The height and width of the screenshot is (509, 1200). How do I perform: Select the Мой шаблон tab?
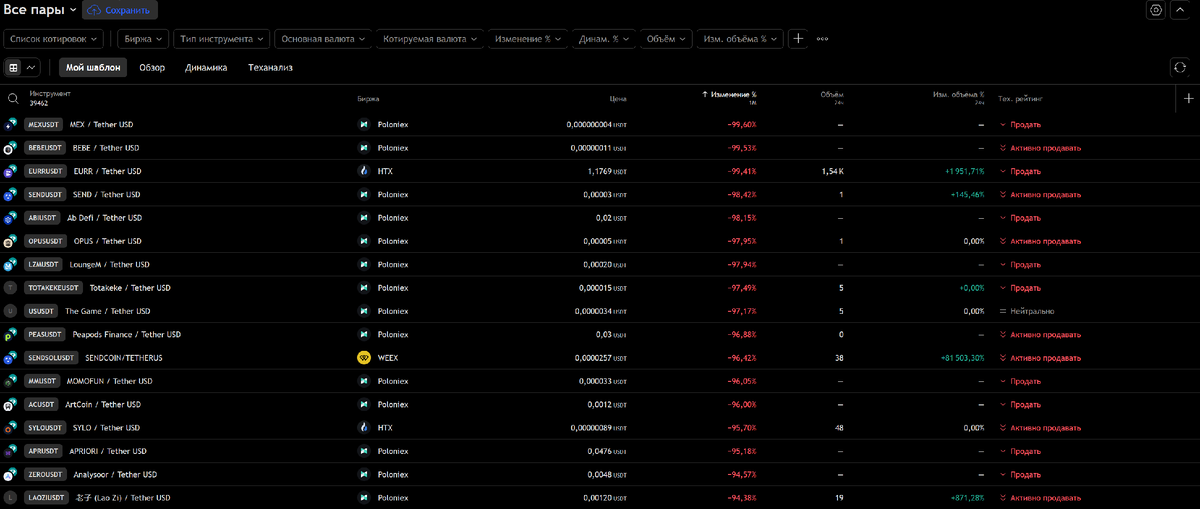click(x=93, y=67)
